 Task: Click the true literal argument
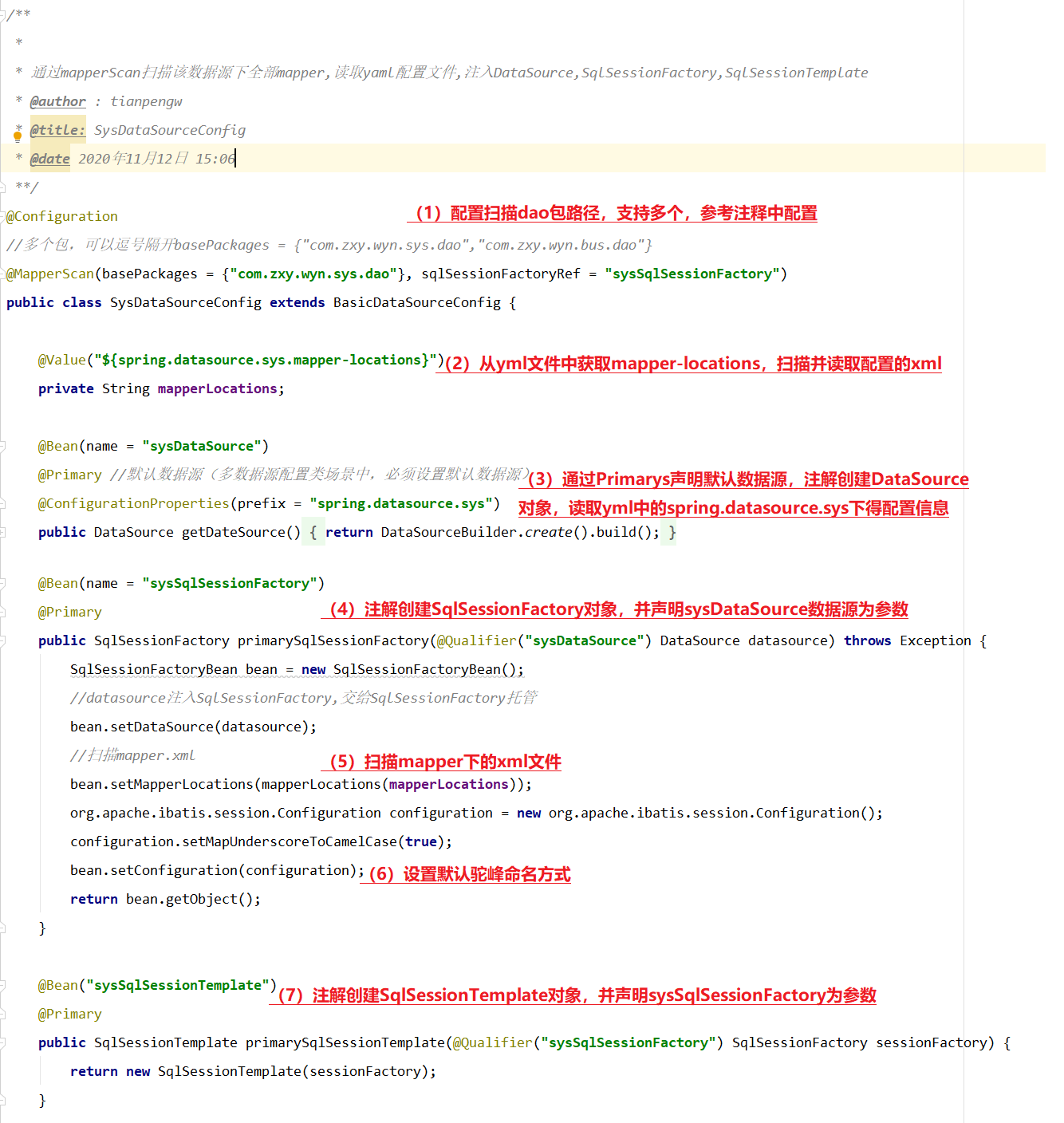click(421, 841)
